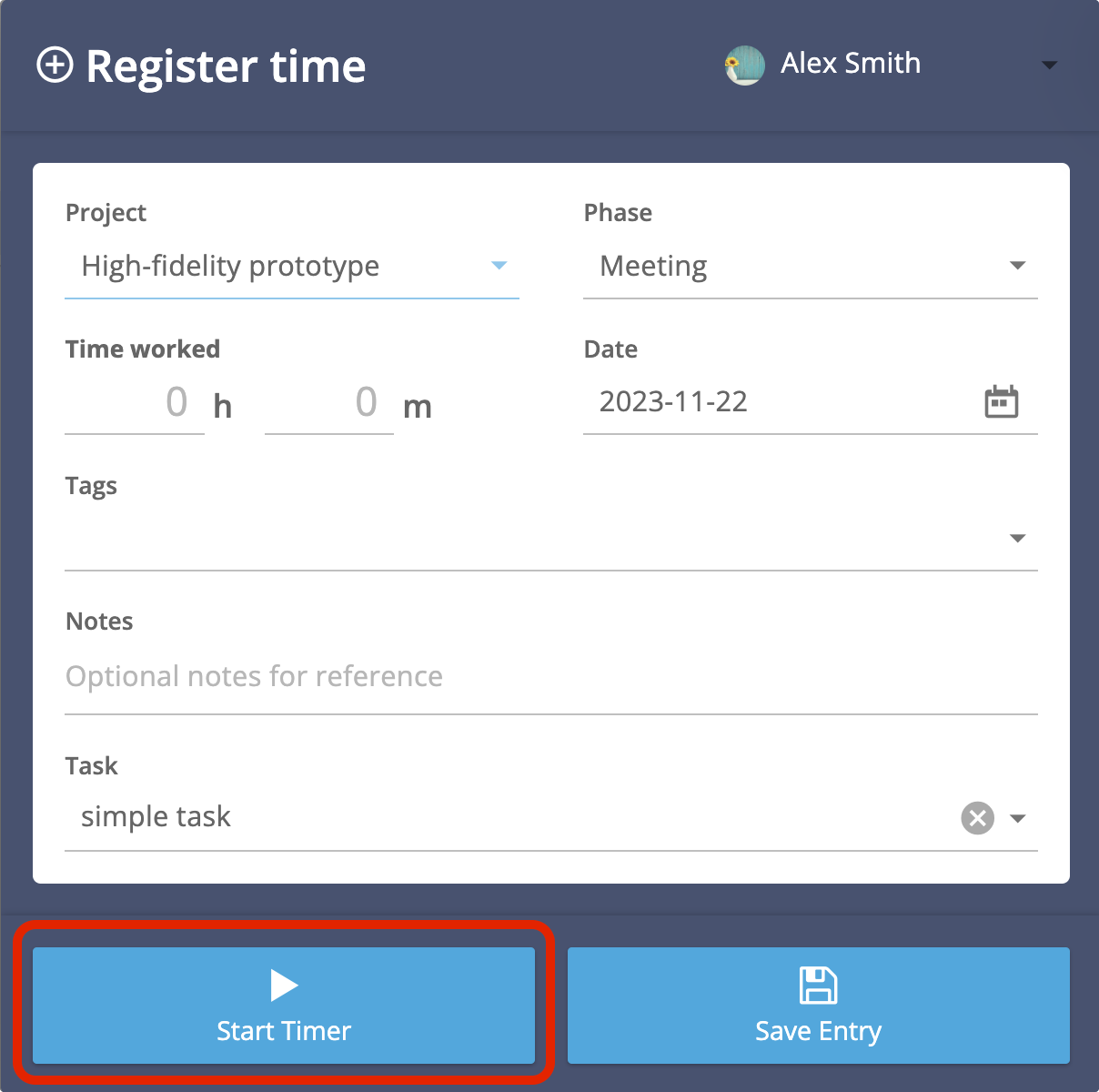Open the calendar date picker icon

coord(1002,400)
